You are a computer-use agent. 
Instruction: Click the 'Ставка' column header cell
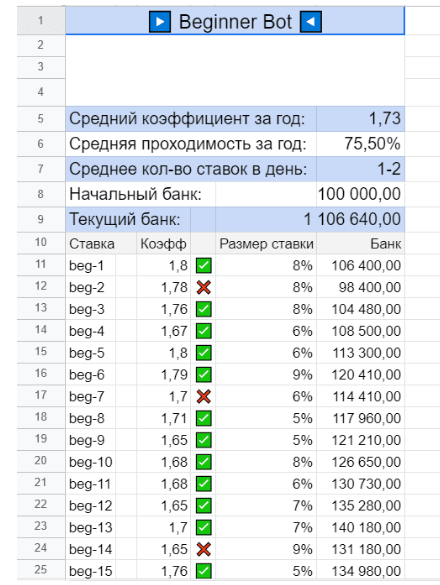coord(101,243)
